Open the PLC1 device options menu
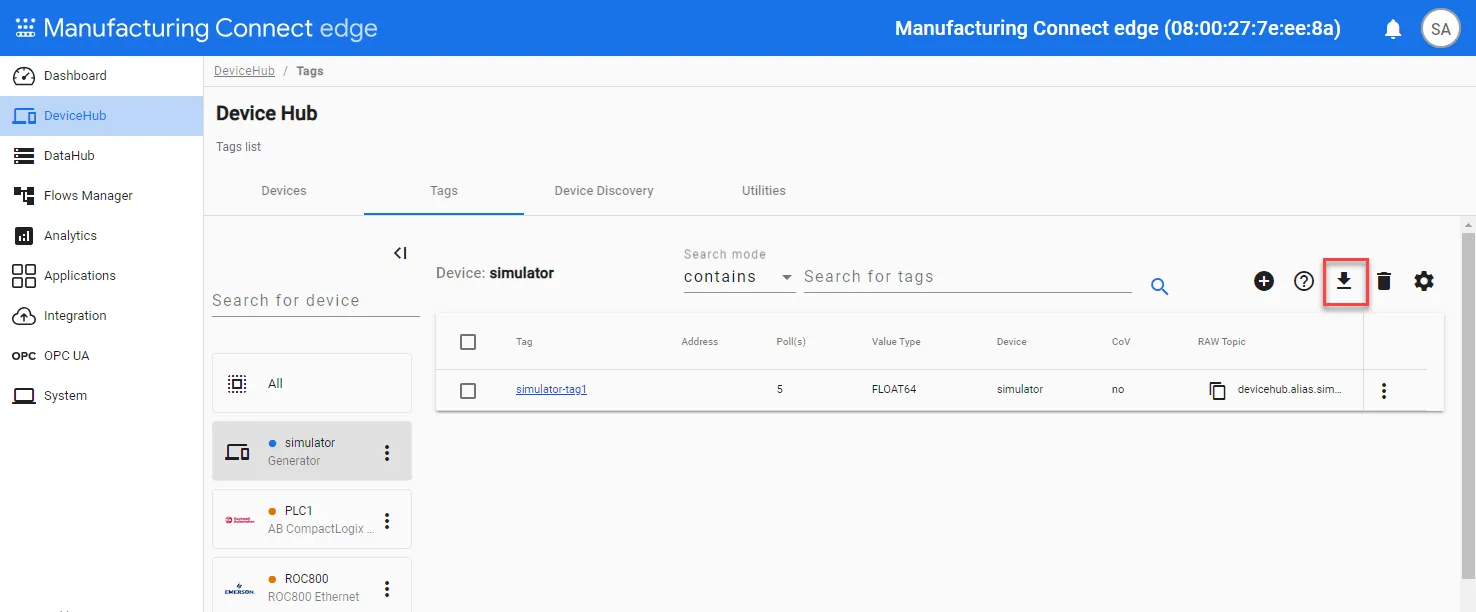The image size is (1476, 612). (387, 521)
